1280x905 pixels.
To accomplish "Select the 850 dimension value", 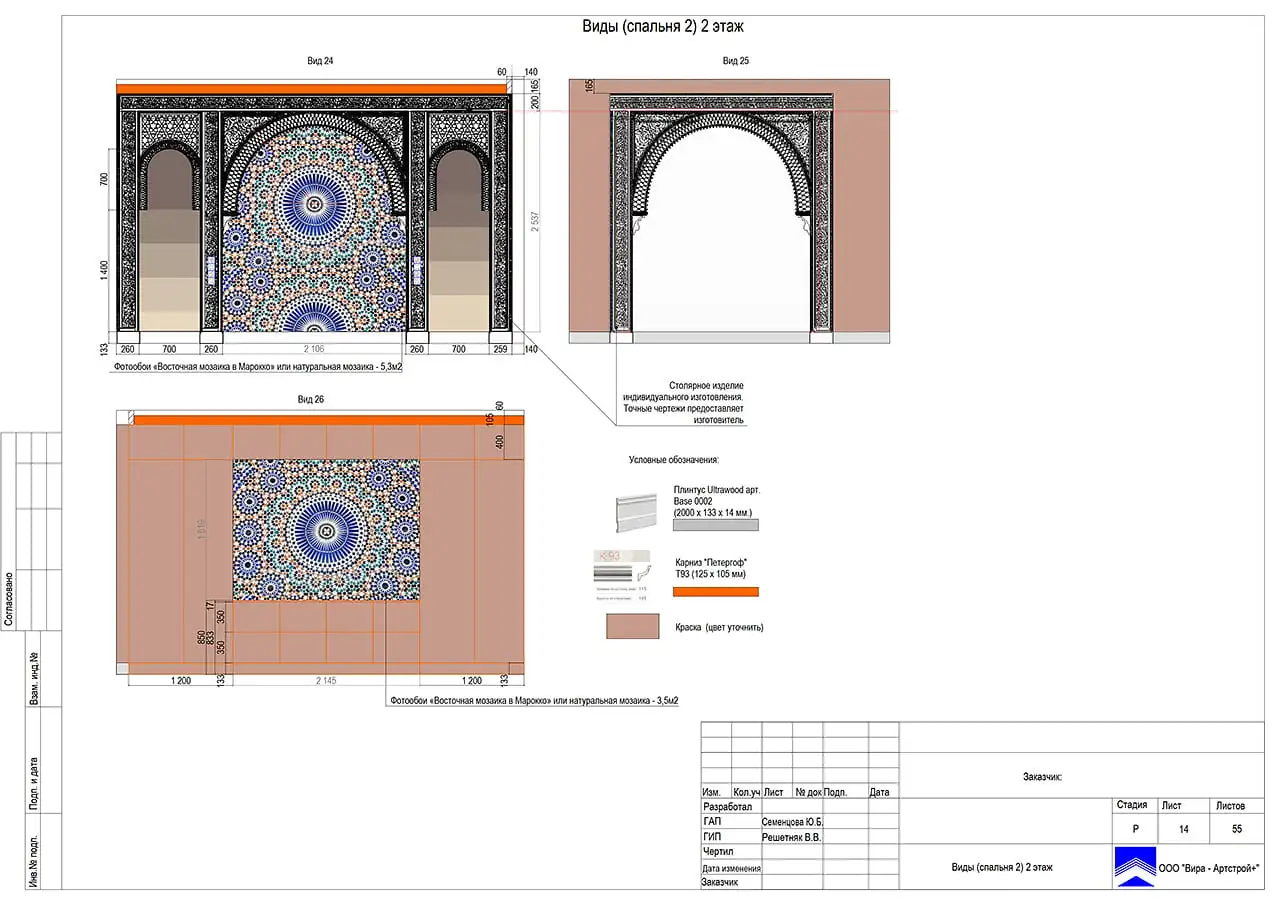I will point(202,636).
